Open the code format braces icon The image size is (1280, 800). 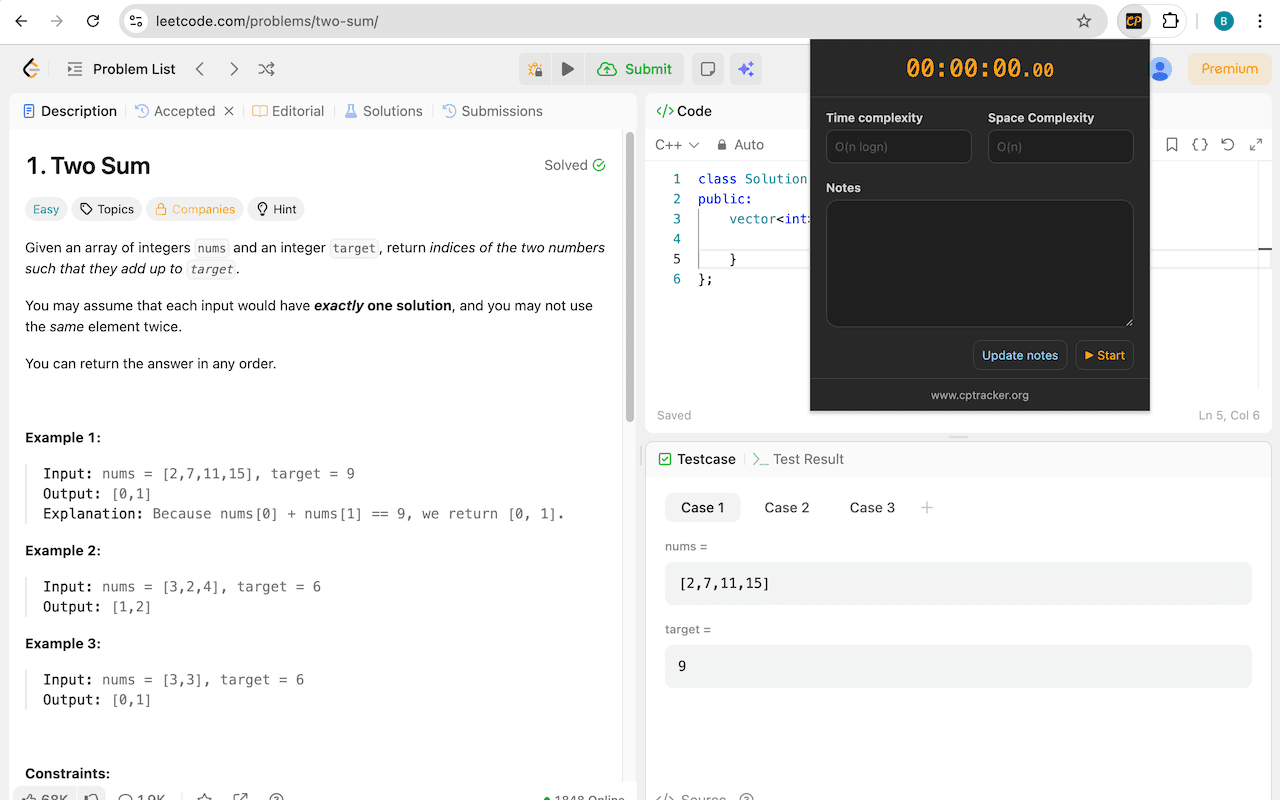tap(1200, 144)
